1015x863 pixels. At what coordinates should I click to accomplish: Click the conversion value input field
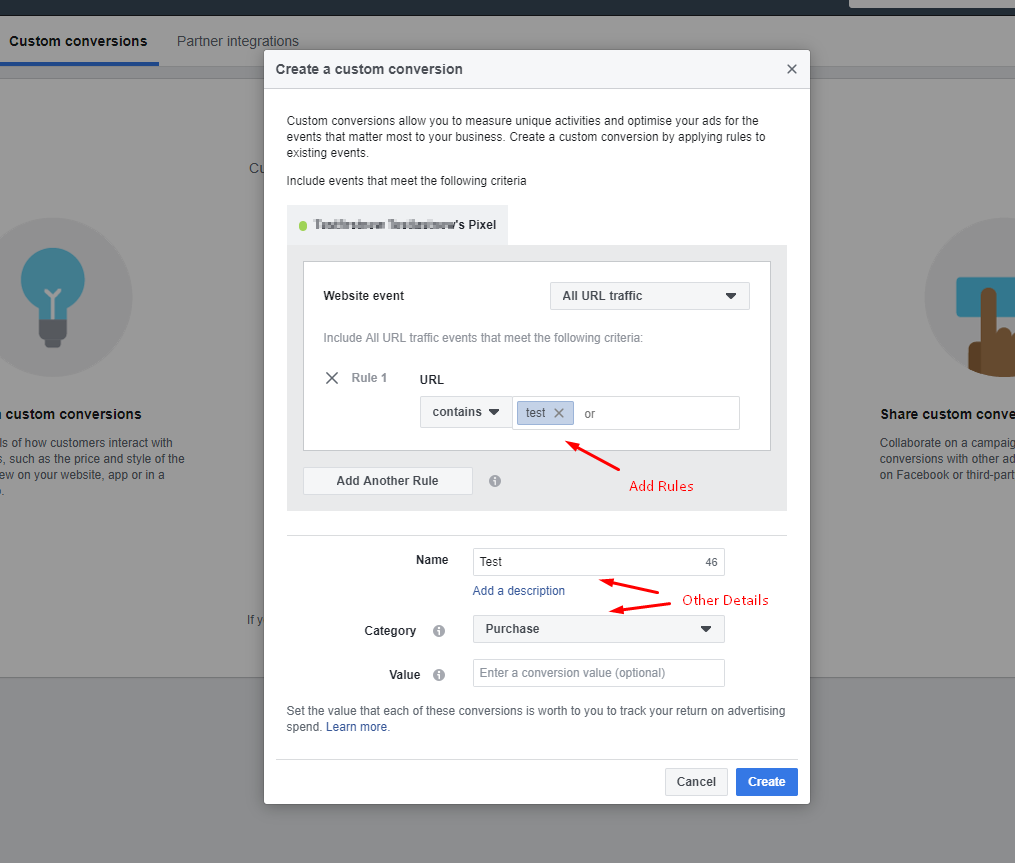coord(598,673)
